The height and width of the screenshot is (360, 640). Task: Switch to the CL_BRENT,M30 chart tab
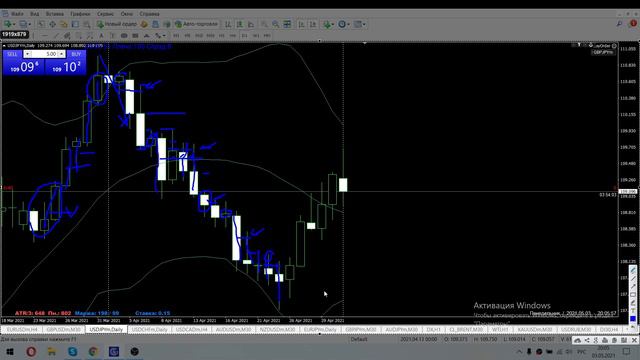[x=466, y=329]
